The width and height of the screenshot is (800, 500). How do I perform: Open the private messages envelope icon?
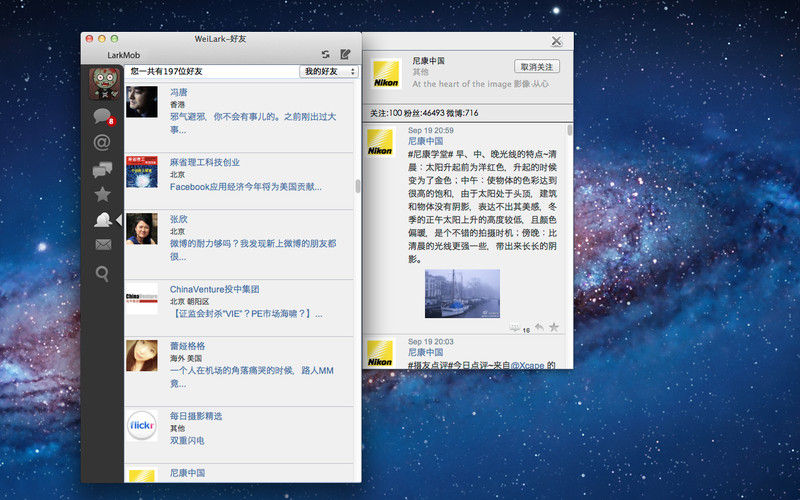[103, 245]
